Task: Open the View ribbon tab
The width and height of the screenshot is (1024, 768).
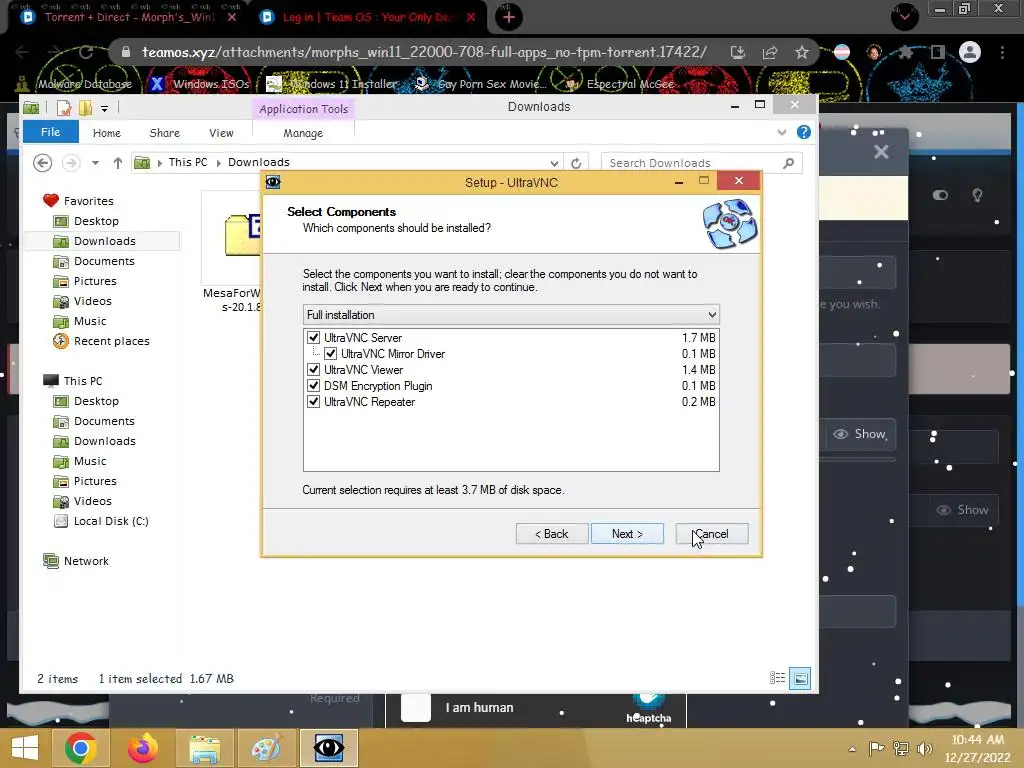Action: point(221,133)
